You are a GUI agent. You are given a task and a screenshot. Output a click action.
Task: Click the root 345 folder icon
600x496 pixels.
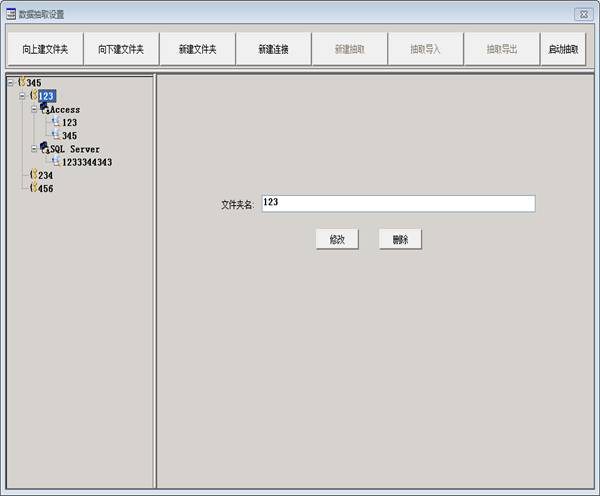pos(21,82)
